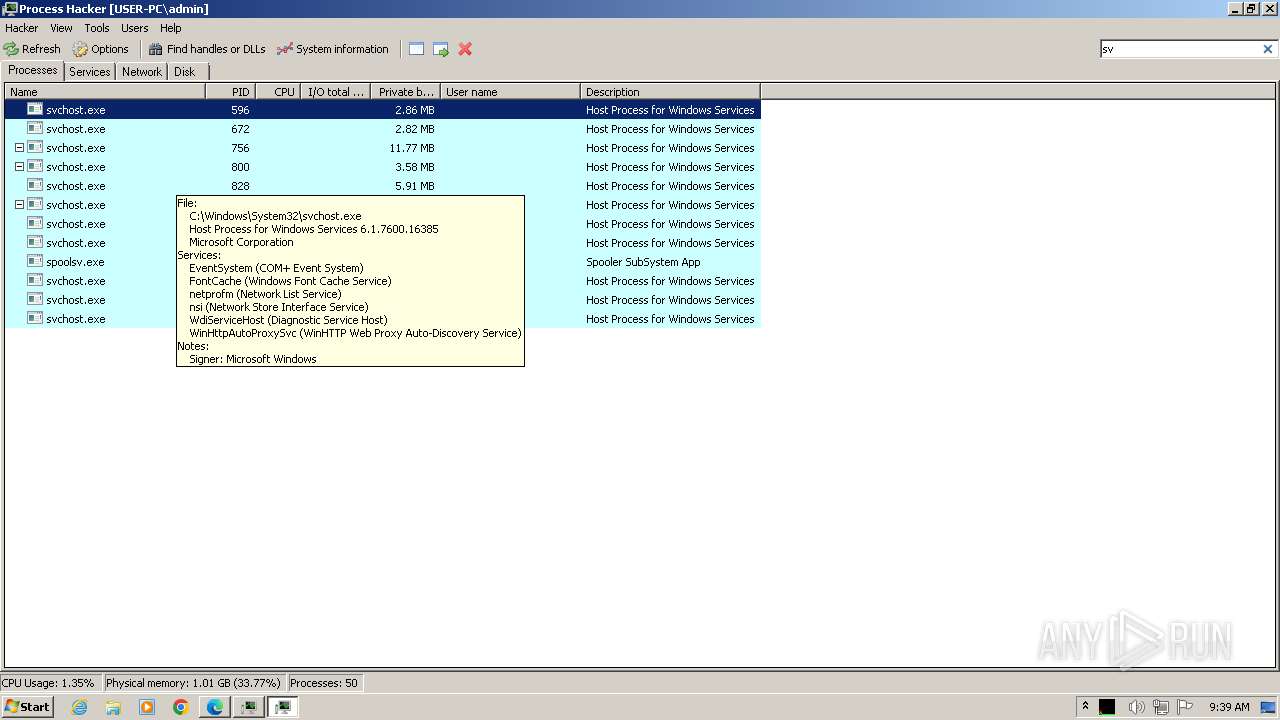Switch to the Processes tab
The image size is (1280, 720).
(33, 71)
